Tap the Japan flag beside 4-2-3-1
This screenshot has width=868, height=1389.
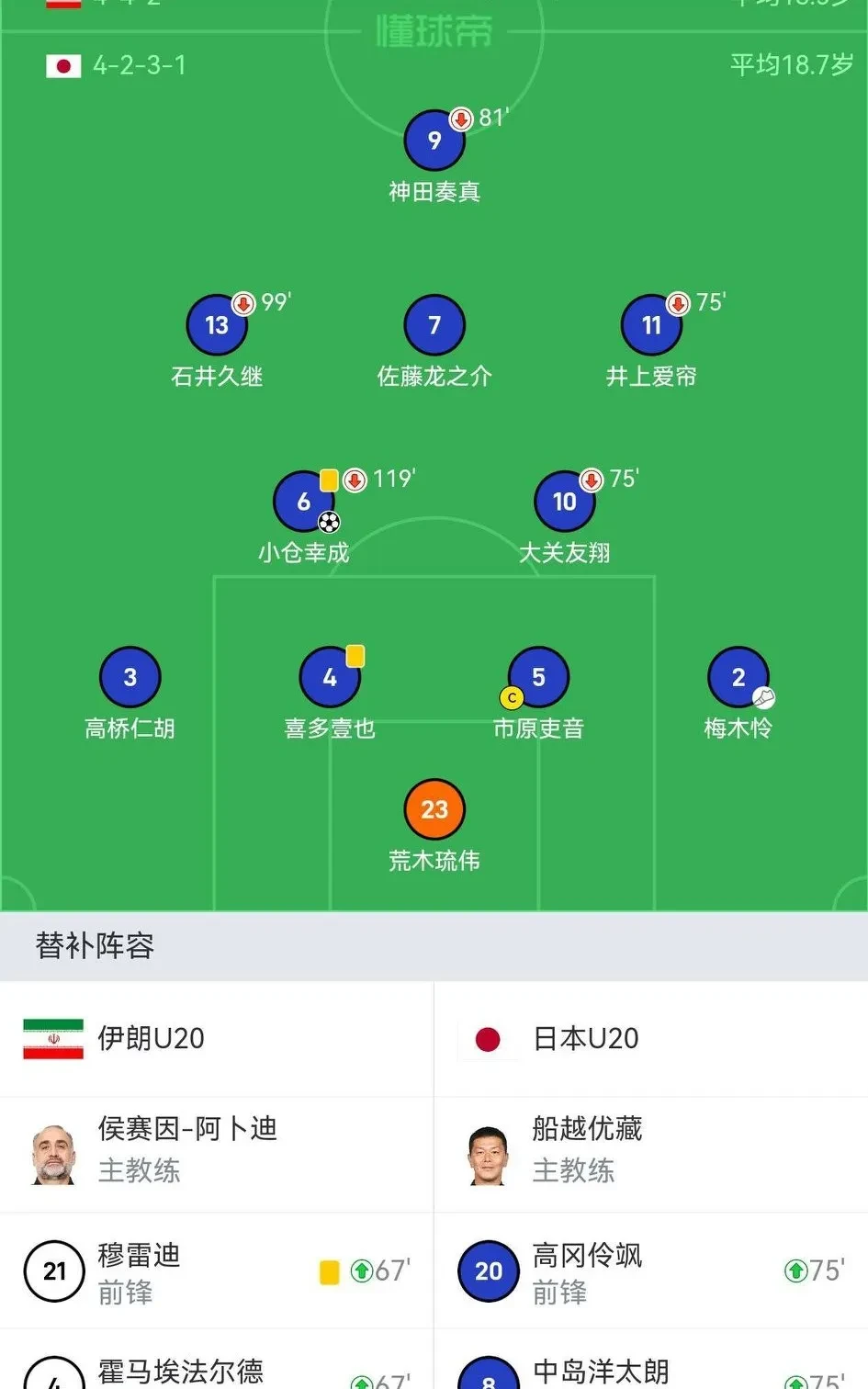[63, 66]
